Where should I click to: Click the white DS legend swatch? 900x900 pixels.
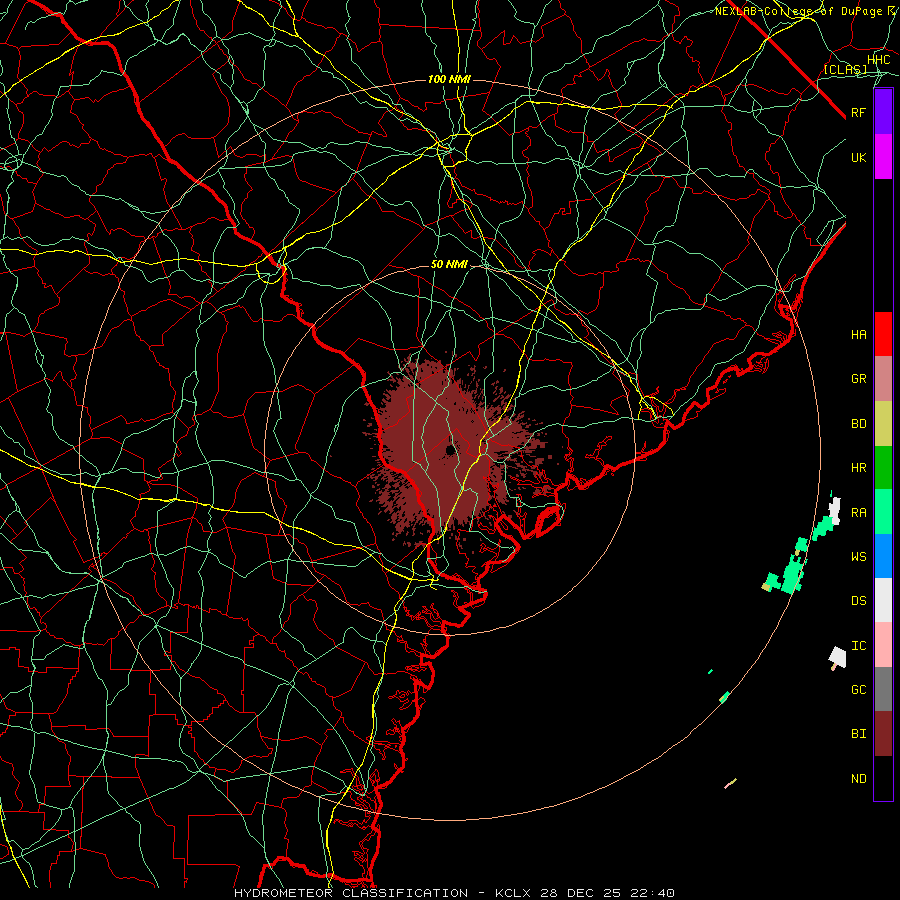[x=883, y=600]
